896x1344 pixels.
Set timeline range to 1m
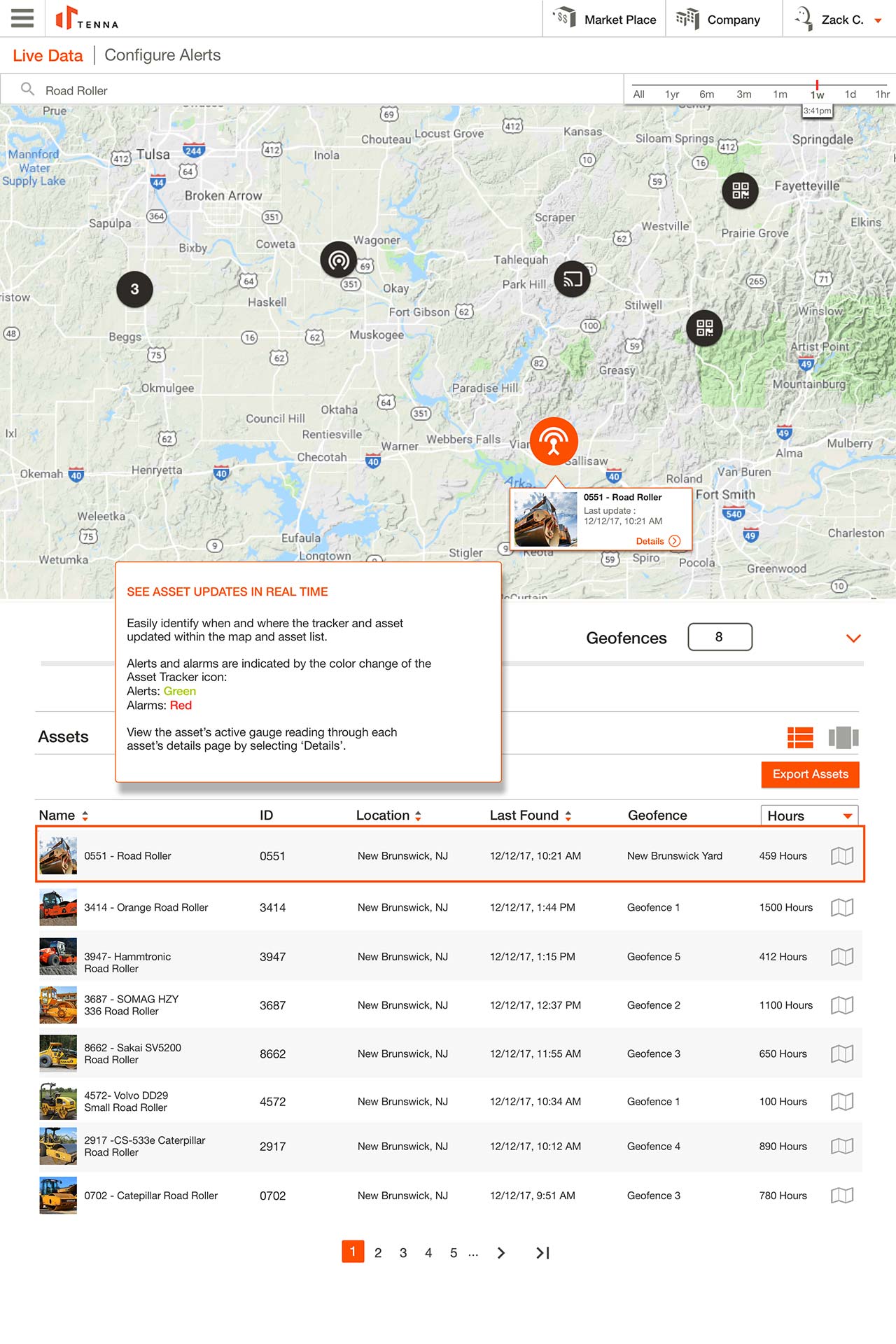pyautogui.click(x=780, y=94)
